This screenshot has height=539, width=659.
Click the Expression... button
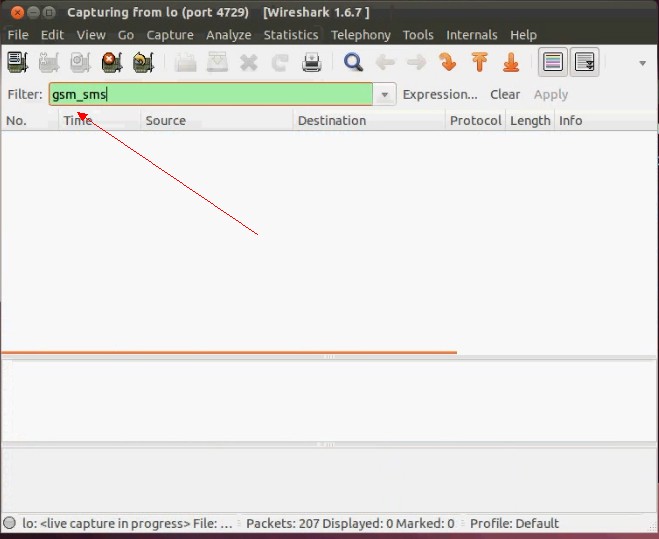[440, 94]
